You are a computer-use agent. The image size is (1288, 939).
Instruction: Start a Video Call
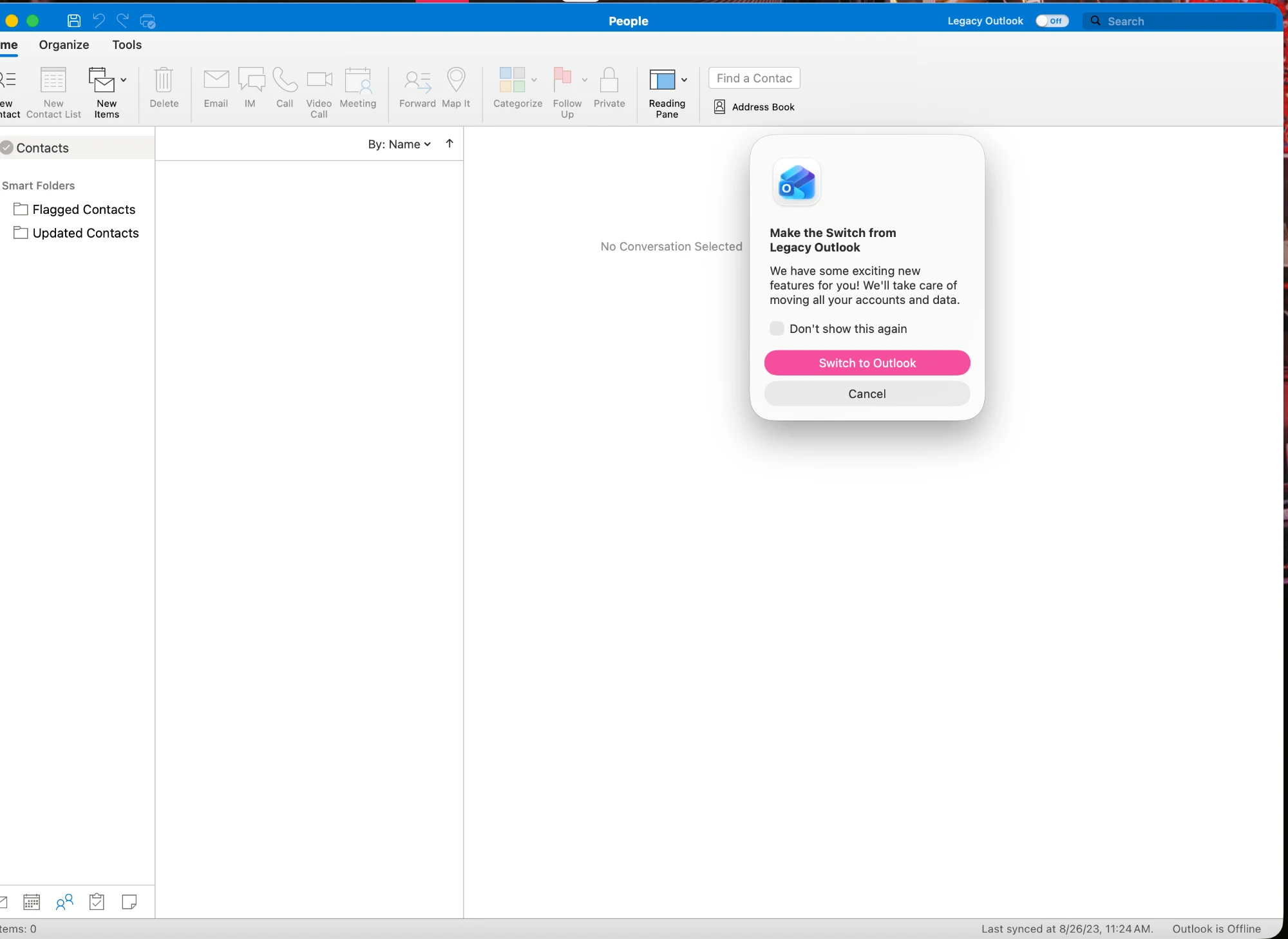[x=319, y=93]
